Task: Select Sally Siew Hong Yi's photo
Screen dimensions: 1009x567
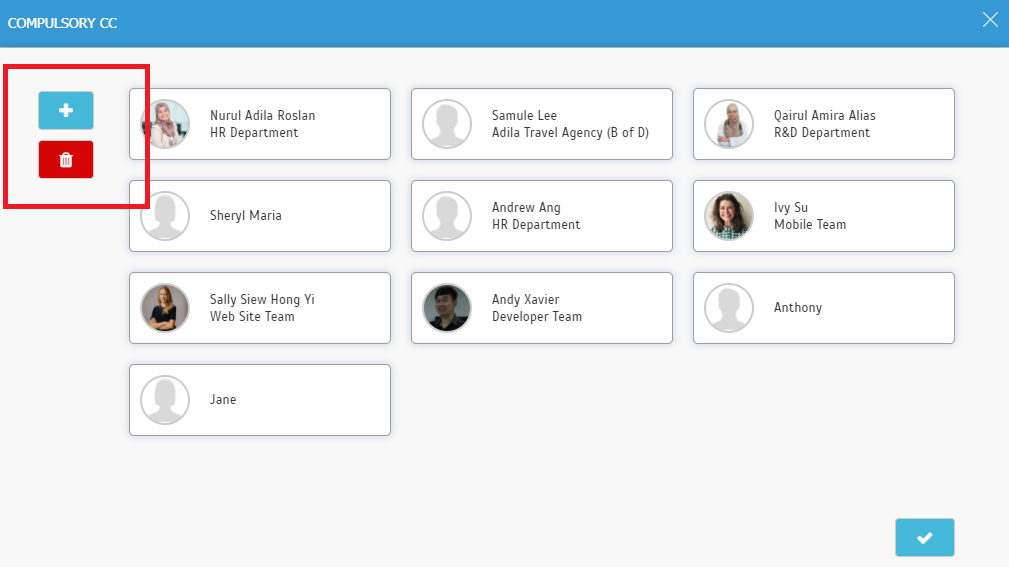Action: (165, 308)
